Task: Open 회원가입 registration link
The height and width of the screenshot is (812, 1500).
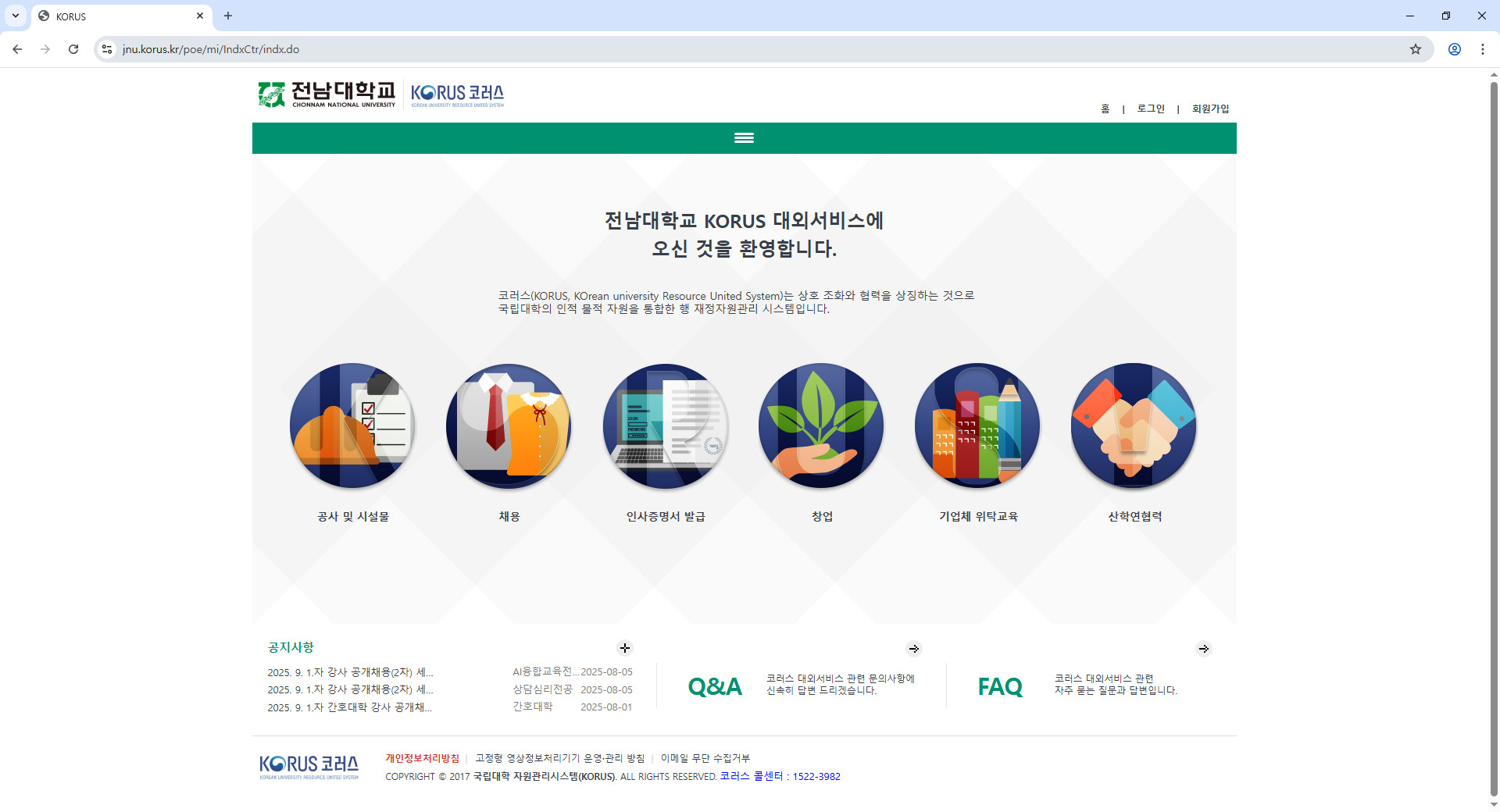Action: pyautogui.click(x=1209, y=109)
